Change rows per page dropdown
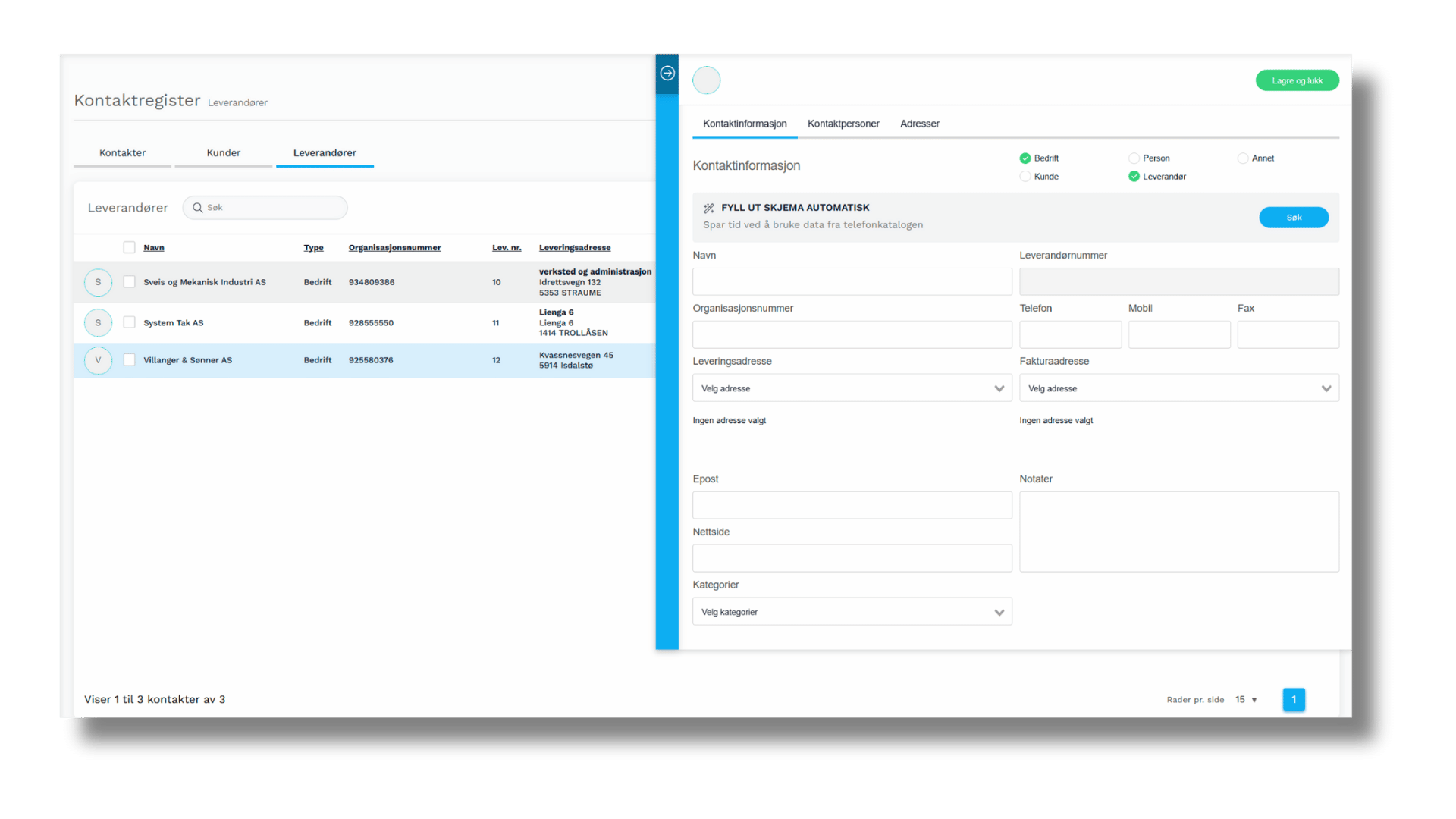The width and height of the screenshot is (1456, 819). click(1246, 700)
